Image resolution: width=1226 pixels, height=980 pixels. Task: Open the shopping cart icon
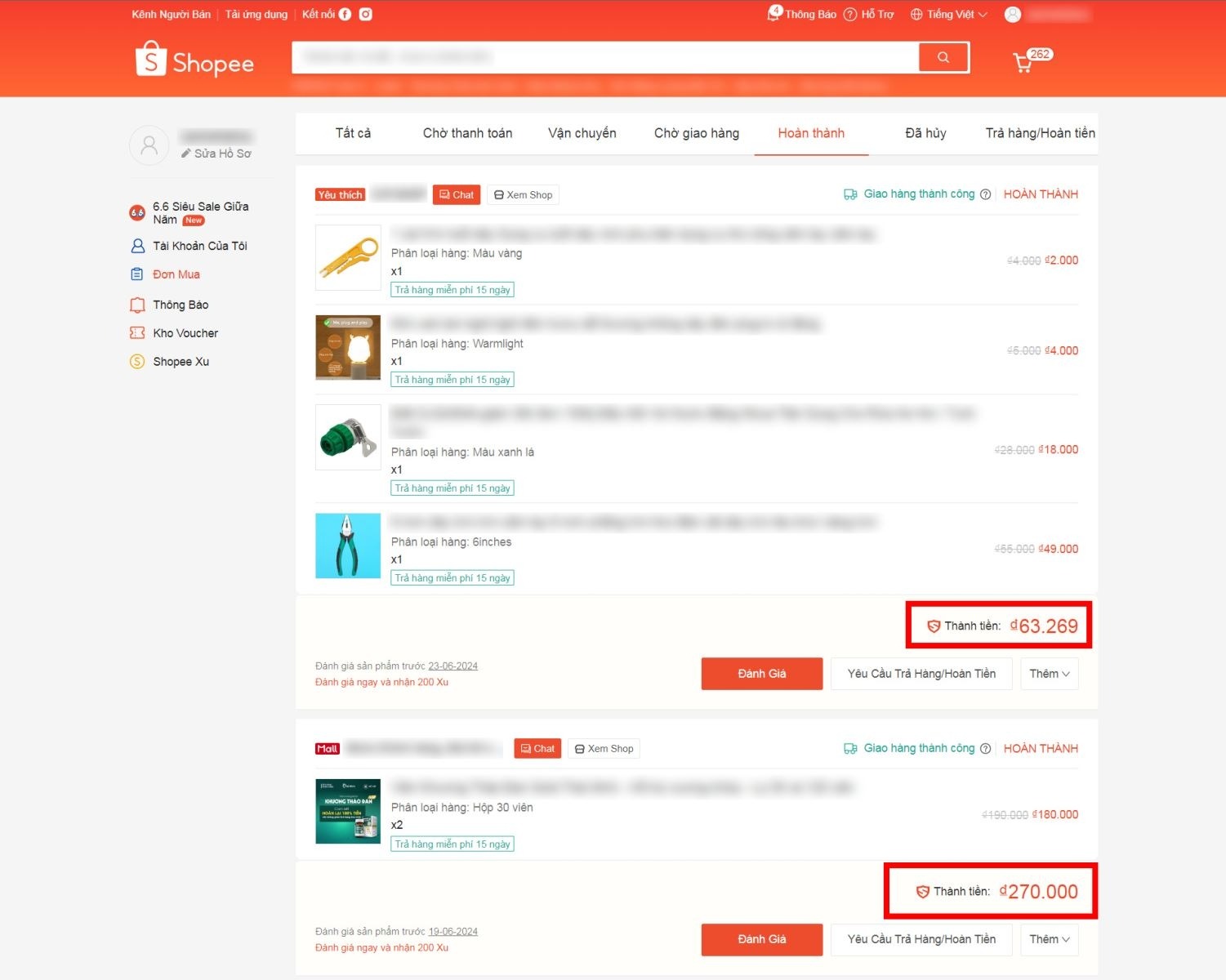[x=1023, y=62]
